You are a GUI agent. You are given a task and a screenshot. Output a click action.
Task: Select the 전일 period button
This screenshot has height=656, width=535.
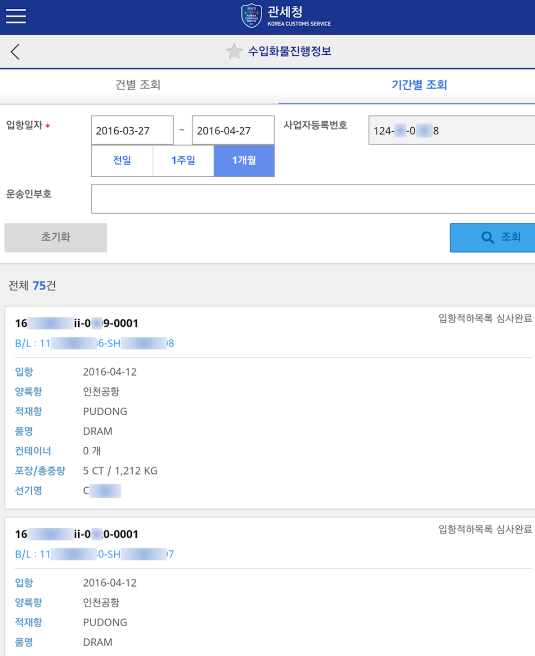(122, 161)
